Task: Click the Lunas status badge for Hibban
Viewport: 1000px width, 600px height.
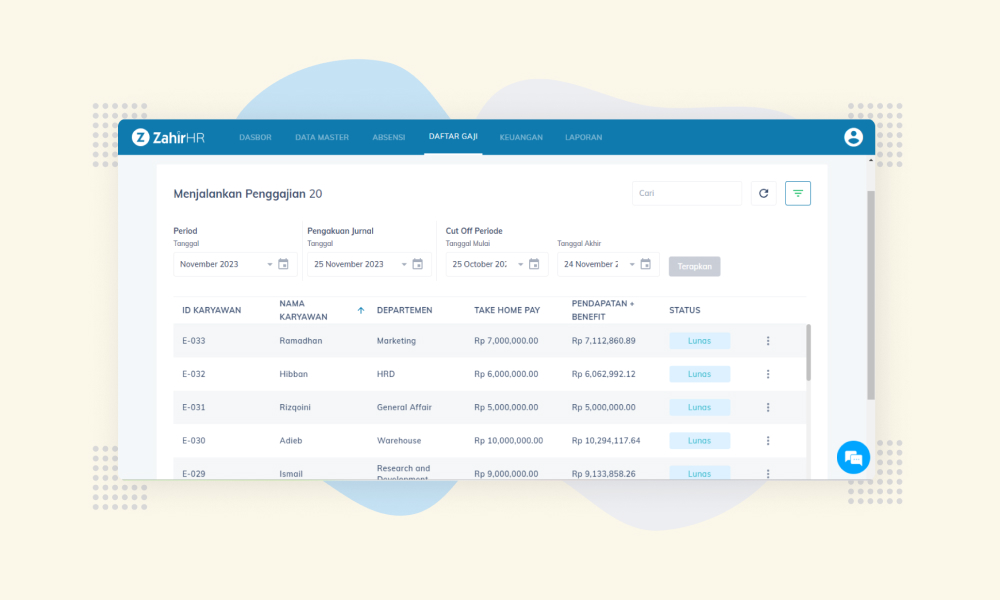Action: click(700, 374)
